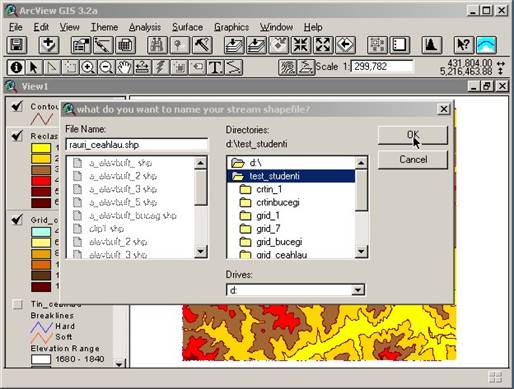Toggle the Contours theme checkbox
Image resolution: width=514 pixels, height=389 pixels.
coord(17,107)
